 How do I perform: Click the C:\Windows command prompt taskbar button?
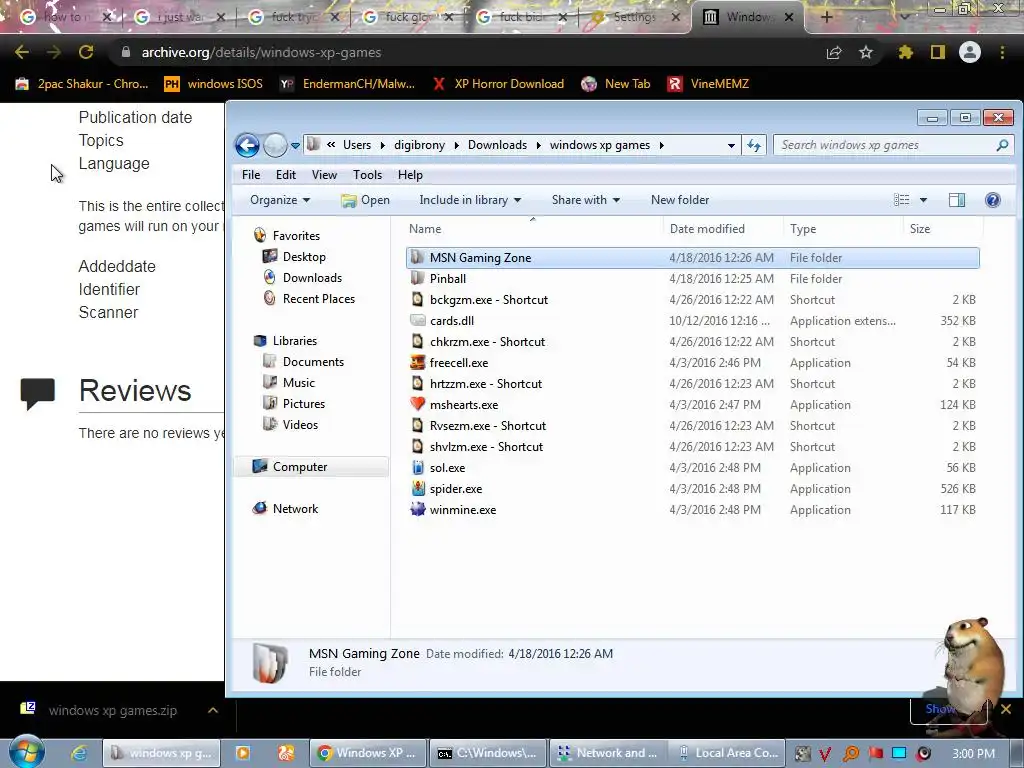(487, 753)
